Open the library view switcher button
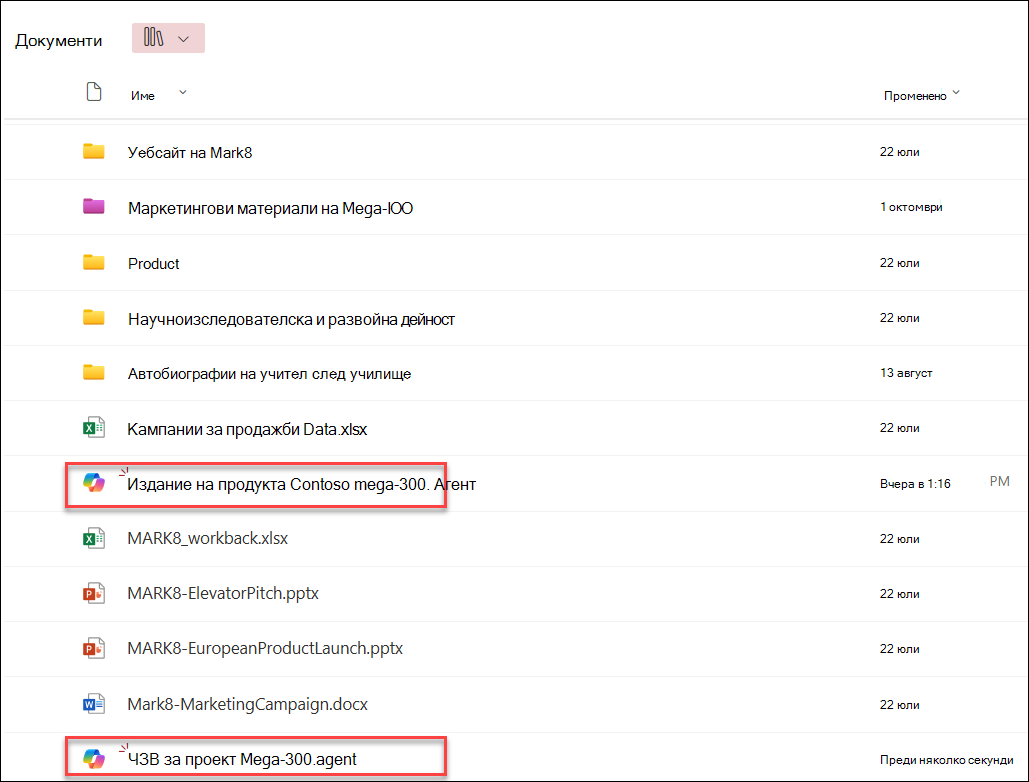 pos(168,38)
